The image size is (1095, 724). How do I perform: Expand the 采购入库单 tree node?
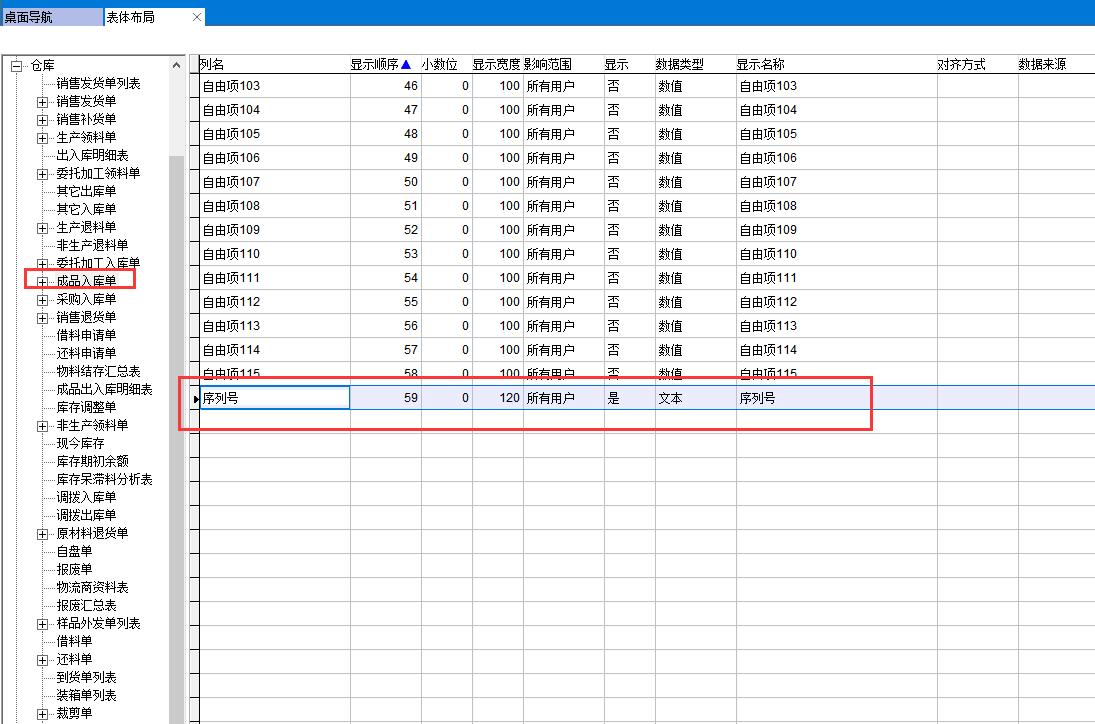42,300
